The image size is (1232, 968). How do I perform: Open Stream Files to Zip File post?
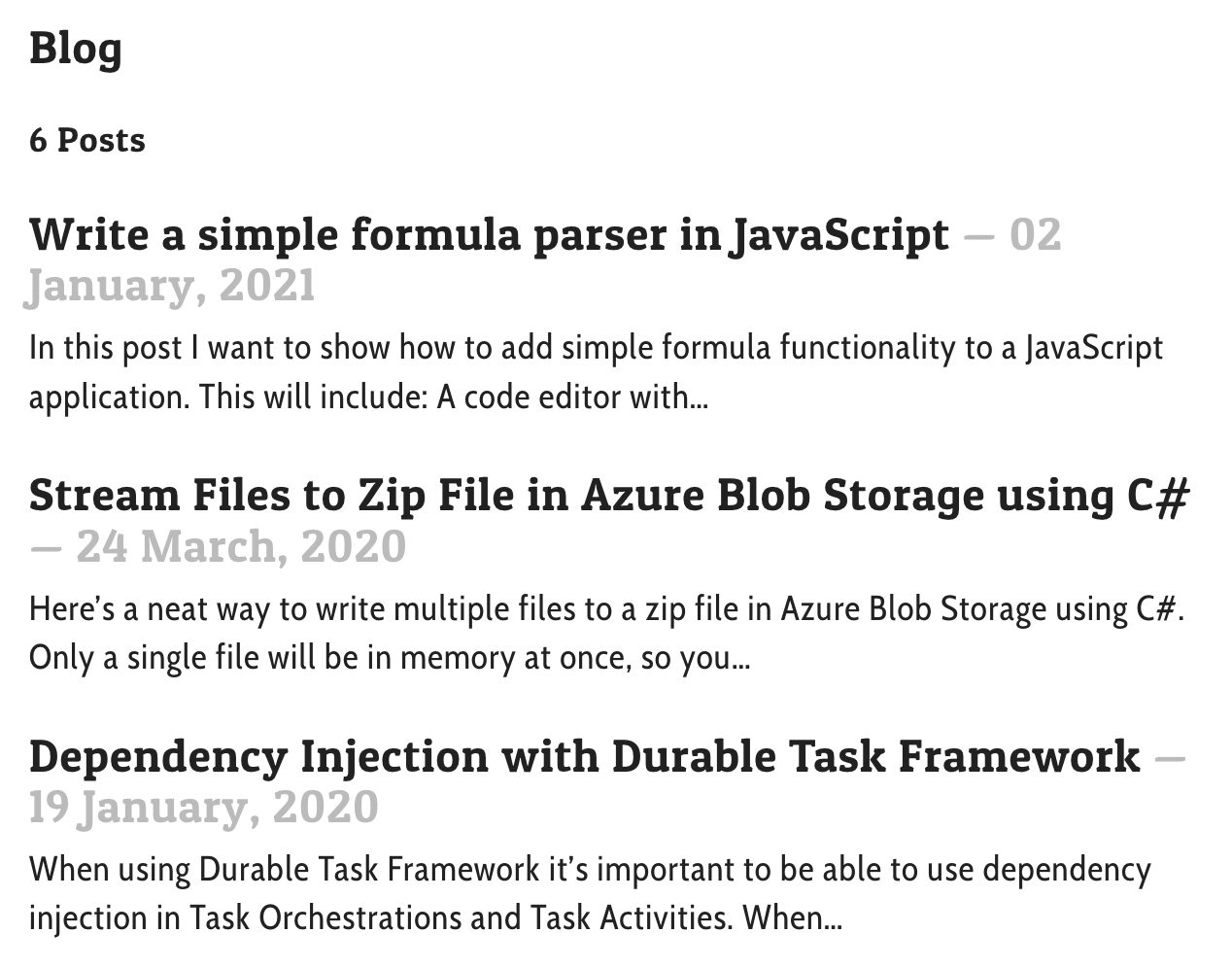click(x=609, y=496)
